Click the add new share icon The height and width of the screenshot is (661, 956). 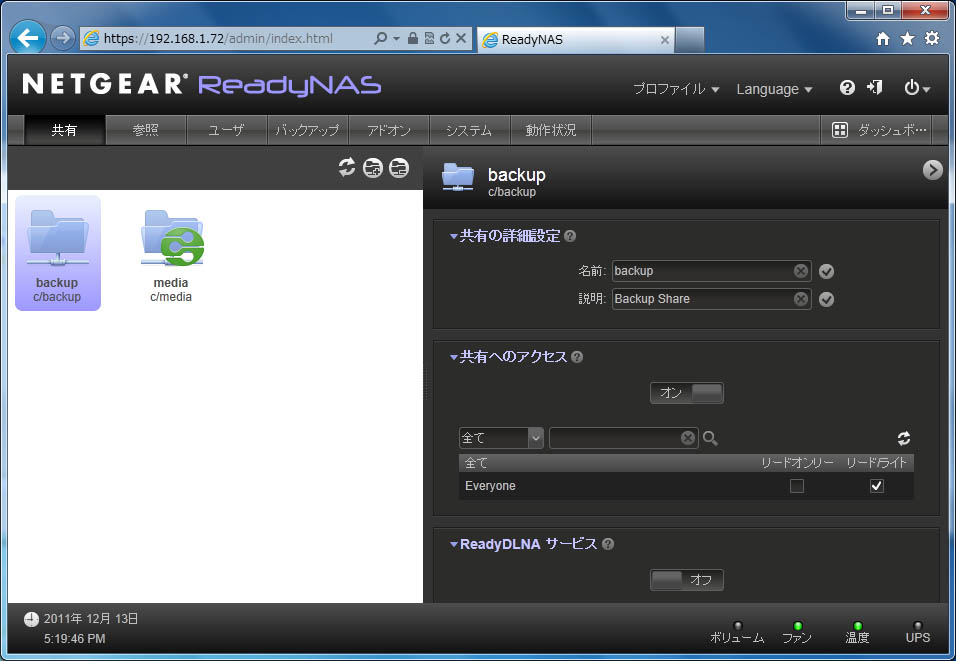pyautogui.click(x=373, y=168)
